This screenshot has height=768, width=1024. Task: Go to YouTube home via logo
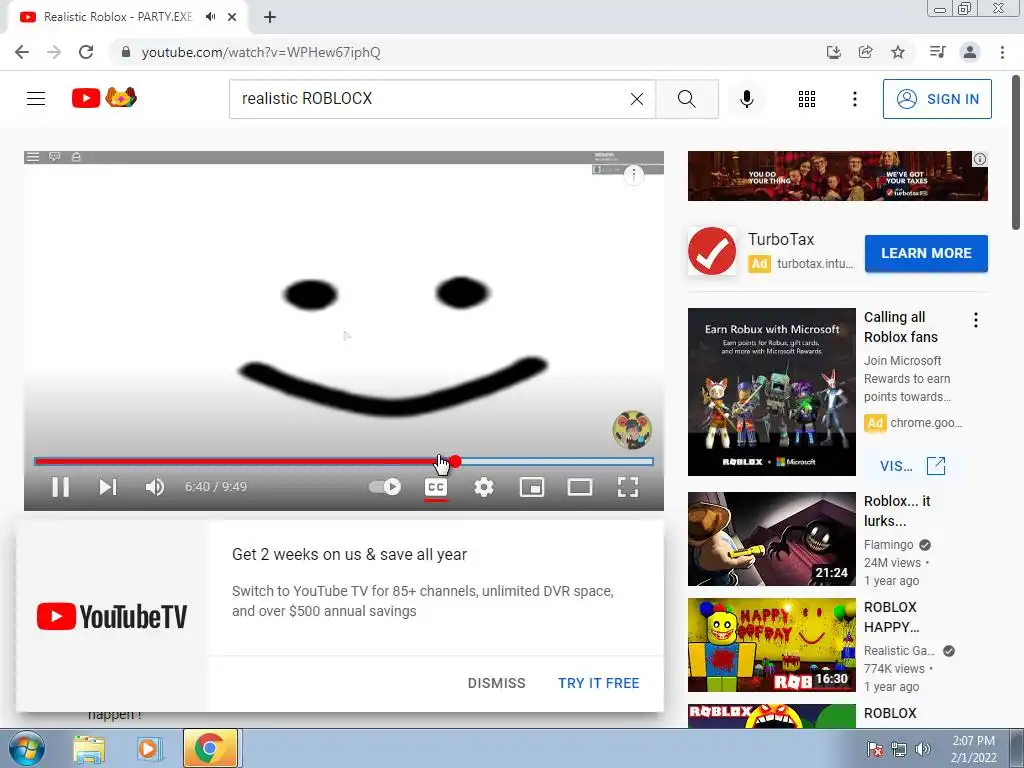click(x=104, y=98)
